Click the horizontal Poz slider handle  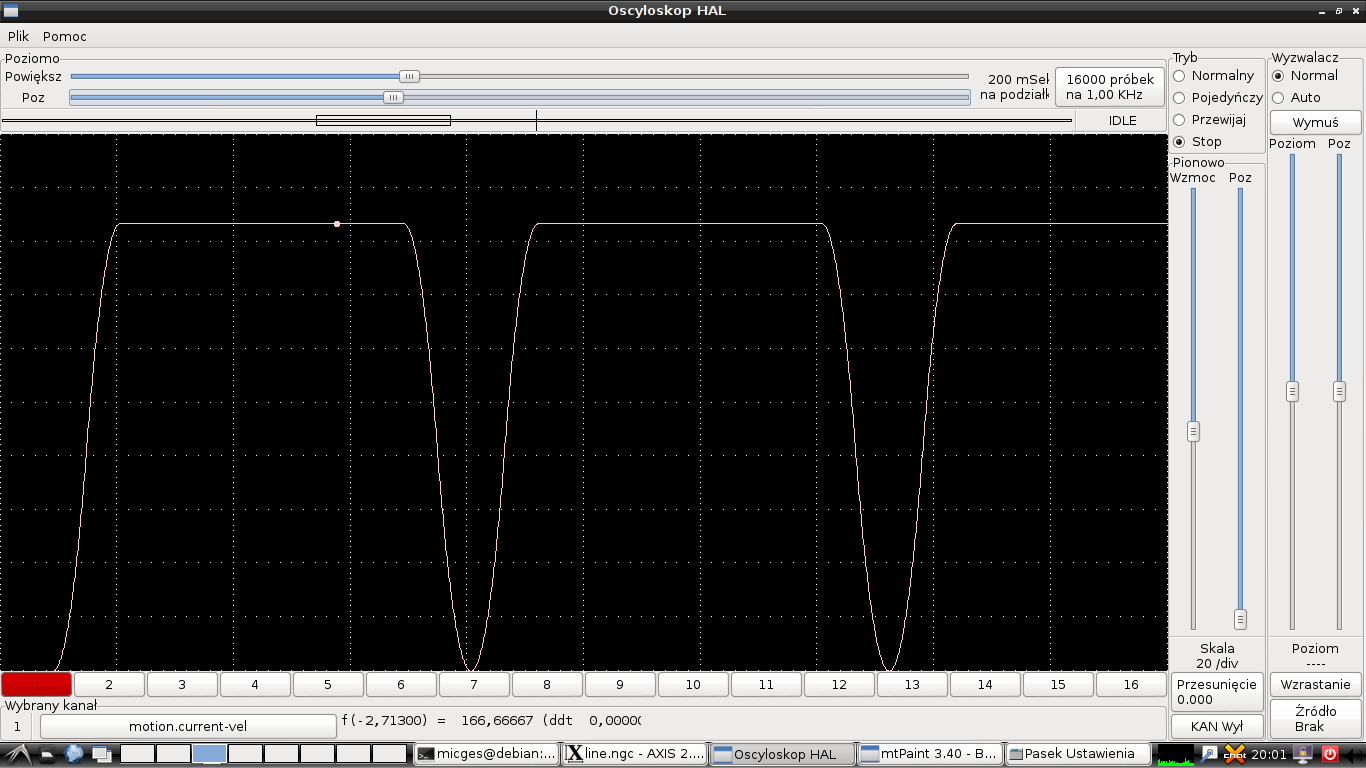point(394,98)
